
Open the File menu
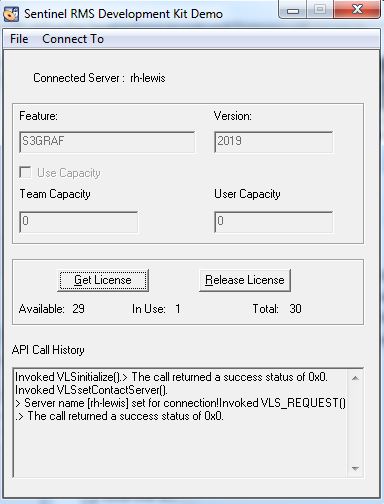tap(19, 39)
